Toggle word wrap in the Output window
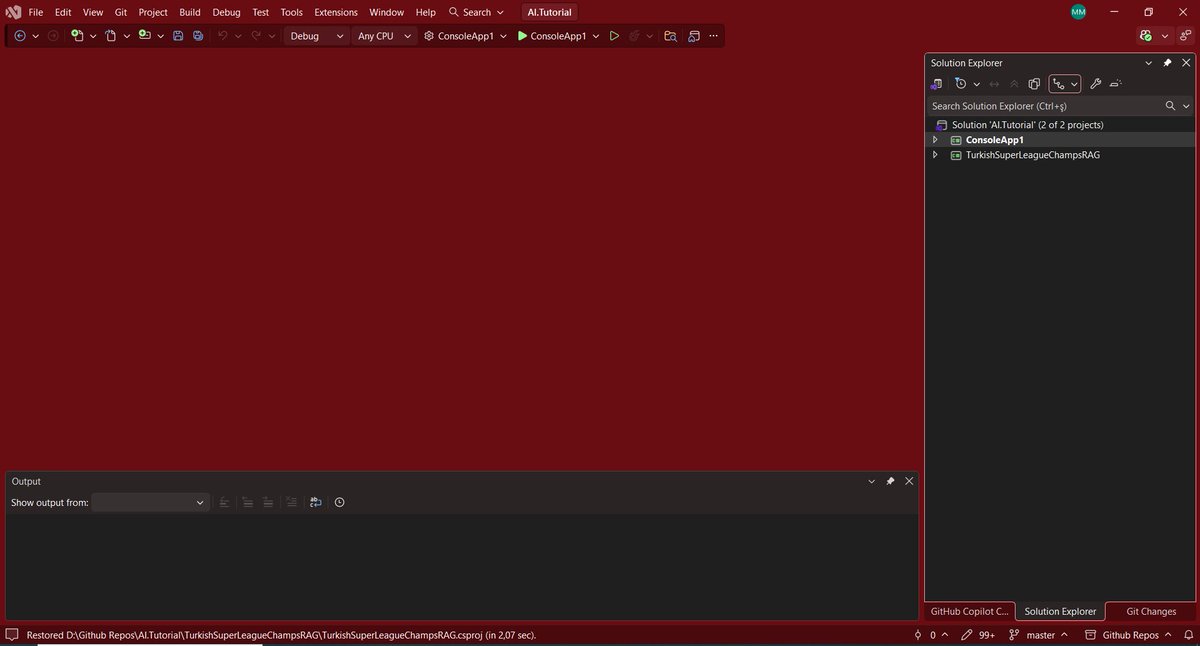The image size is (1200, 646). [316, 502]
